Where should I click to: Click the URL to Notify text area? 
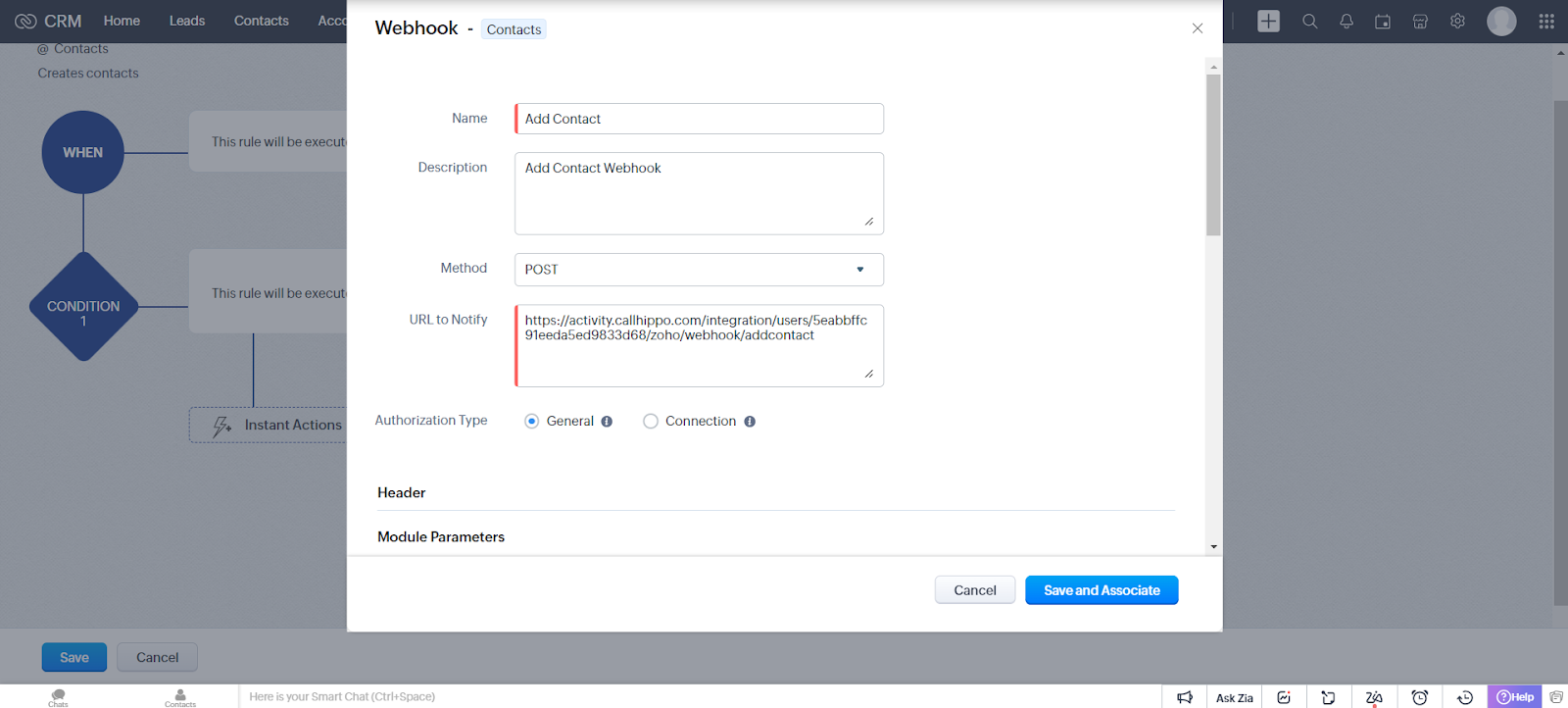[699, 346]
